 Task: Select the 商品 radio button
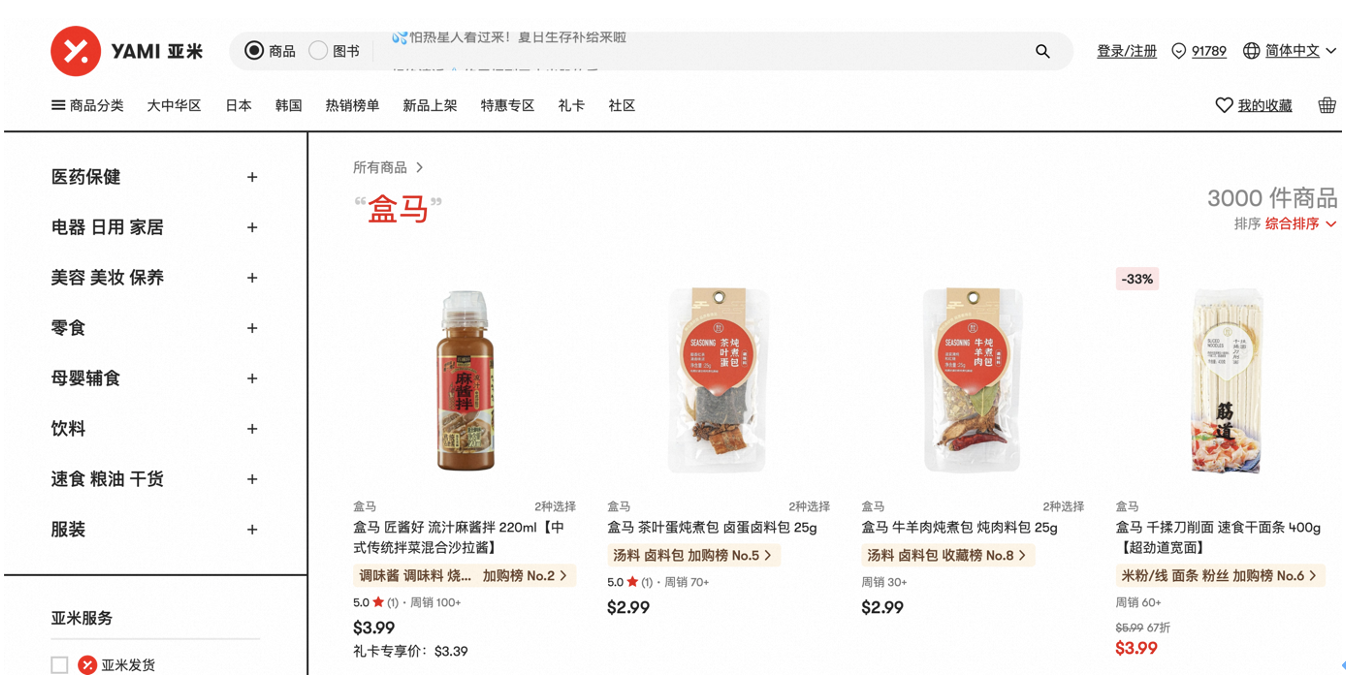pyautogui.click(x=254, y=51)
